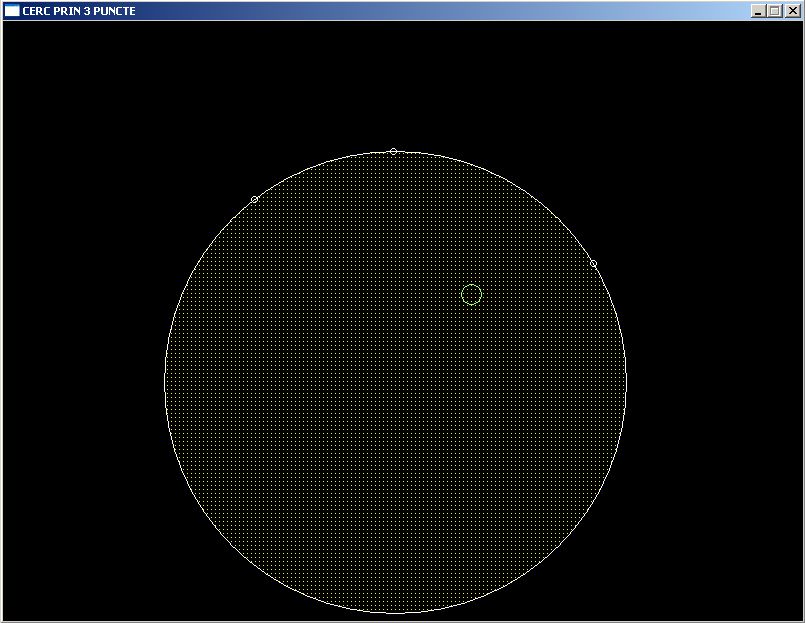Click the window system icon in title bar
This screenshot has height=623, width=805.
pyautogui.click(x=12, y=11)
